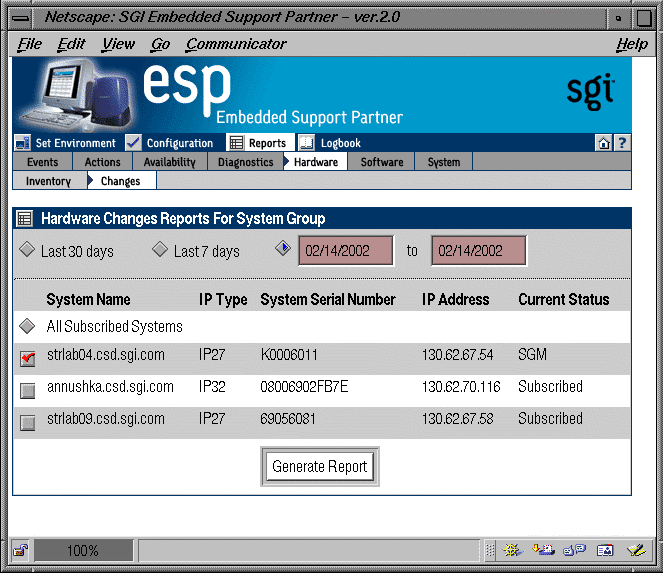The height and width of the screenshot is (573, 663).
Task: Click the Configuration link
Action: tap(180, 143)
